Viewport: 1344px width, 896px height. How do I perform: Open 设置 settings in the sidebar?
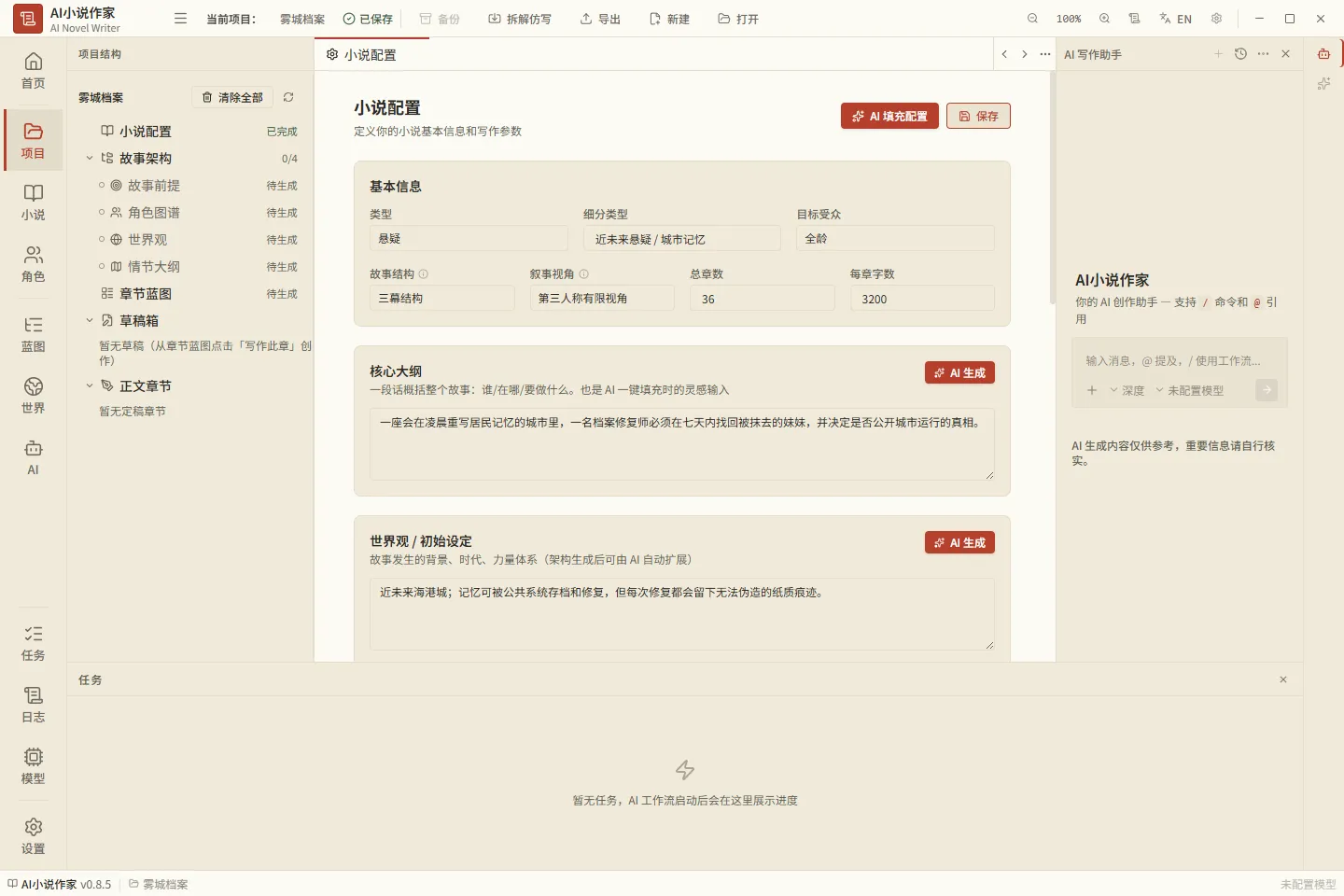click(33, 836)
